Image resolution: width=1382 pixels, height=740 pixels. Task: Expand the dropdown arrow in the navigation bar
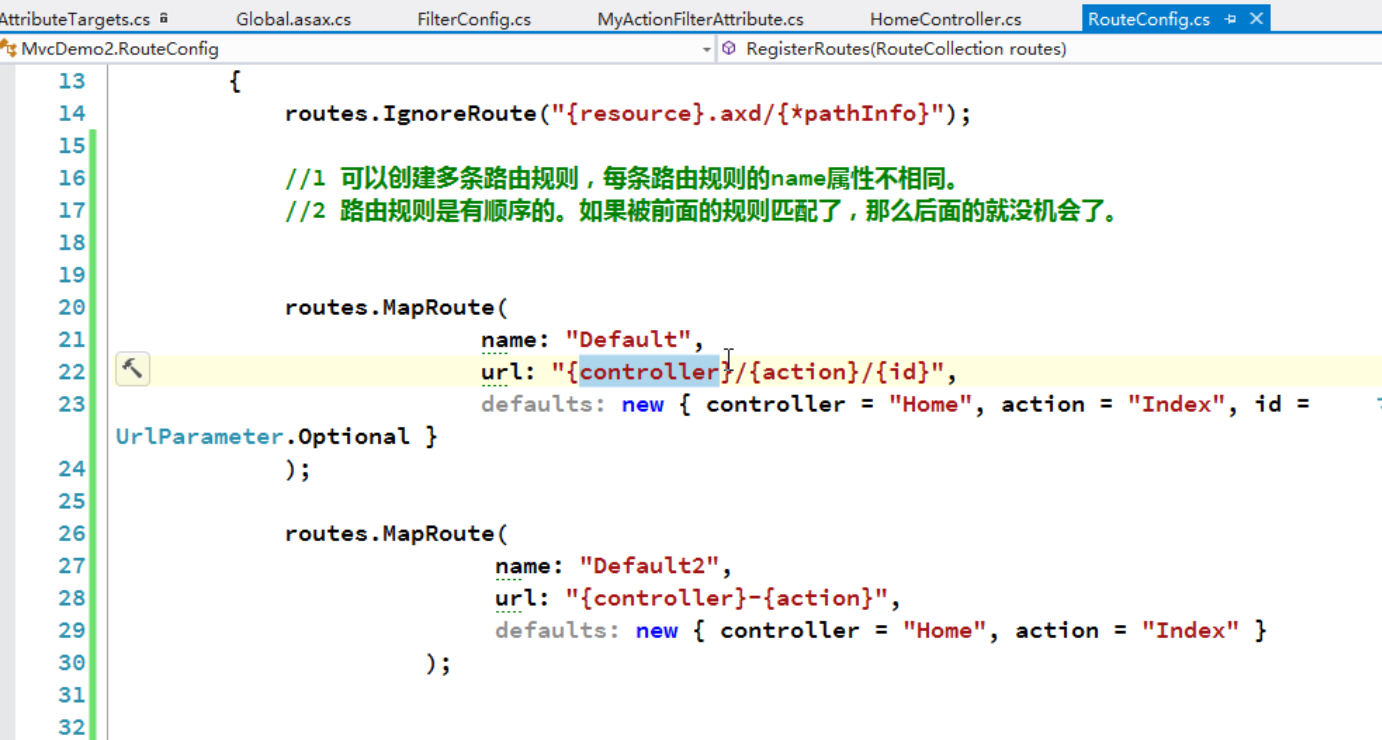[708, 47]
